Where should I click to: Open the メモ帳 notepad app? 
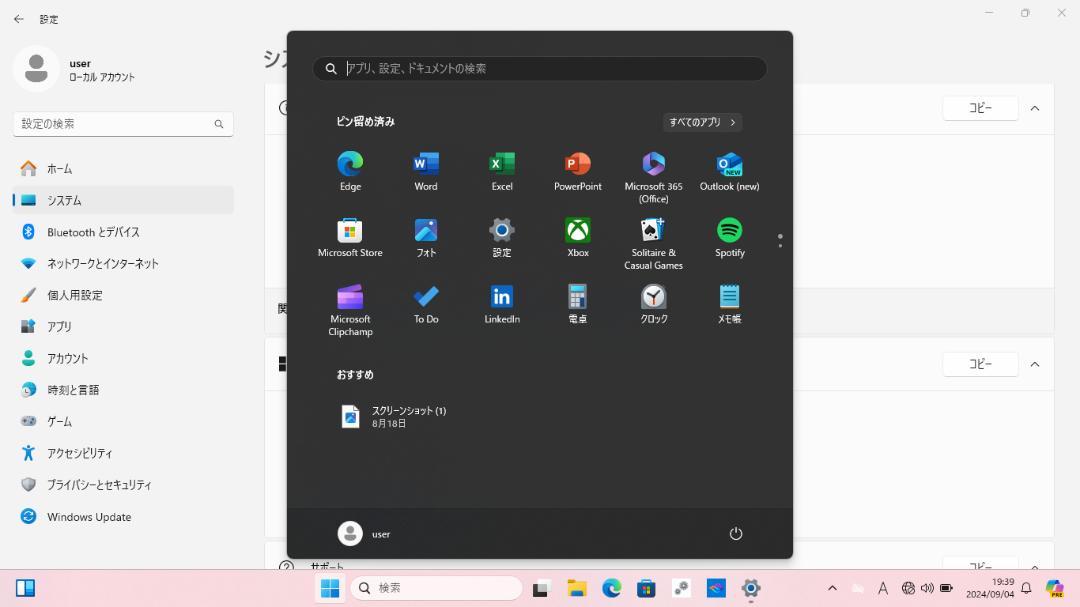729,304
